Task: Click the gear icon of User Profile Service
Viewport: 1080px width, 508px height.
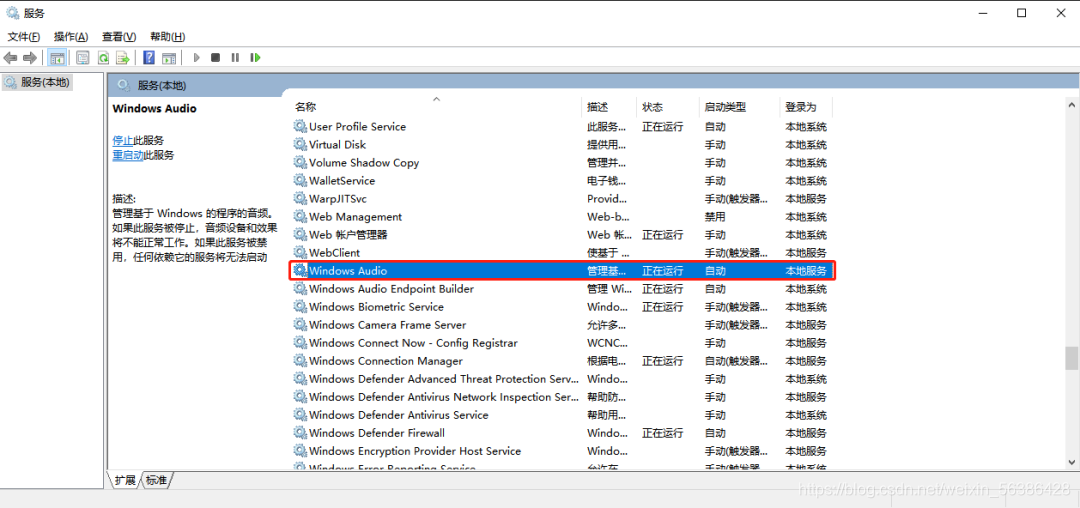Action: coord(300,127)
